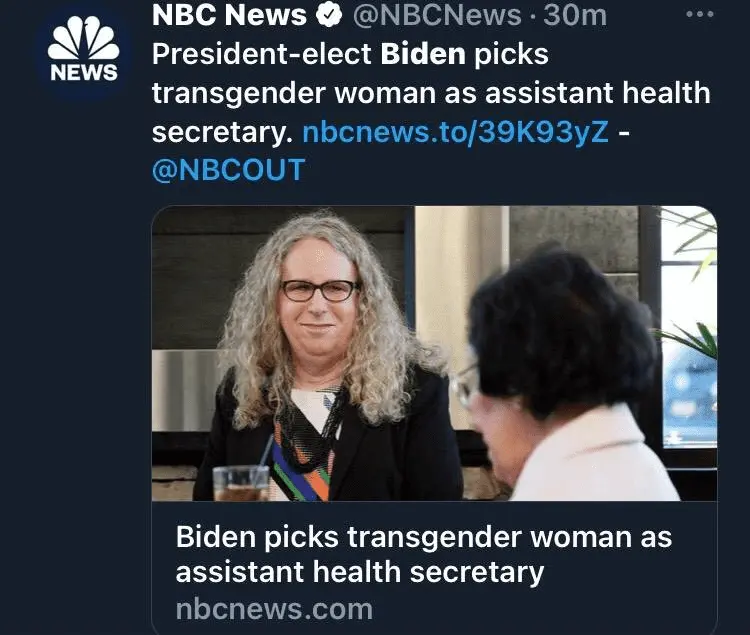Click the word 'picks' in tweet's first line
The image size is (750, 635).
click(511, 54)
